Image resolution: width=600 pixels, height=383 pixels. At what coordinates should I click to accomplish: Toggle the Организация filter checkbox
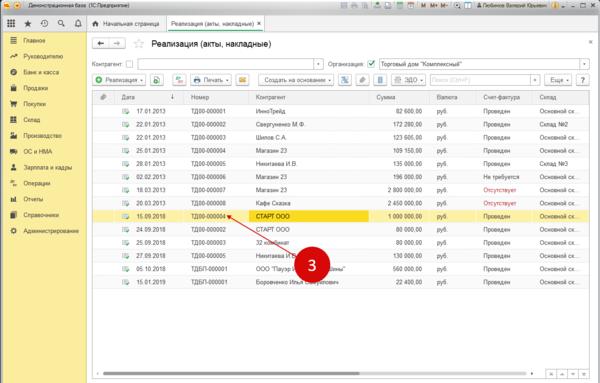point(371,64)
